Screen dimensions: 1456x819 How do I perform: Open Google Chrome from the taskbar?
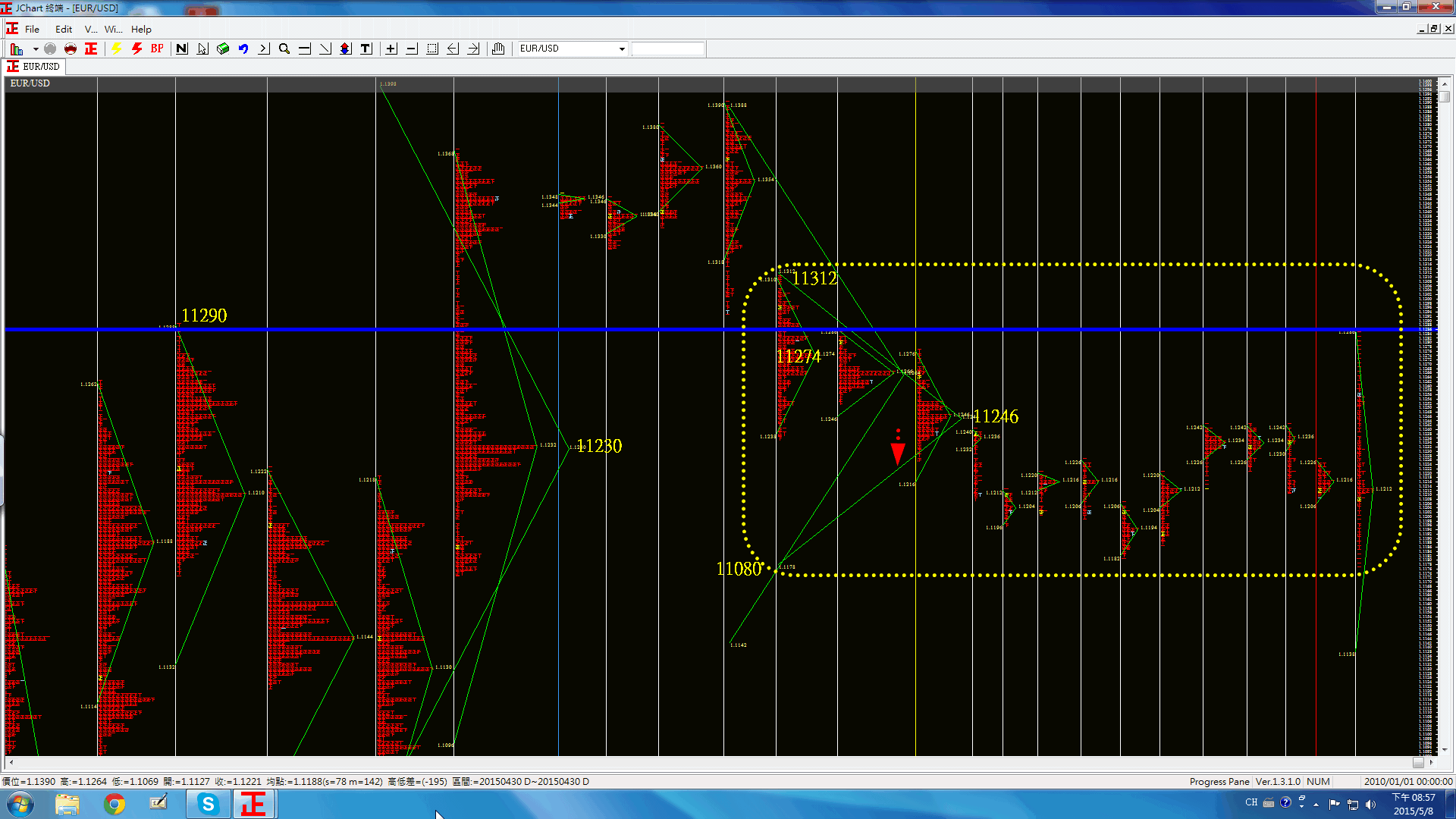pos(115,804)
